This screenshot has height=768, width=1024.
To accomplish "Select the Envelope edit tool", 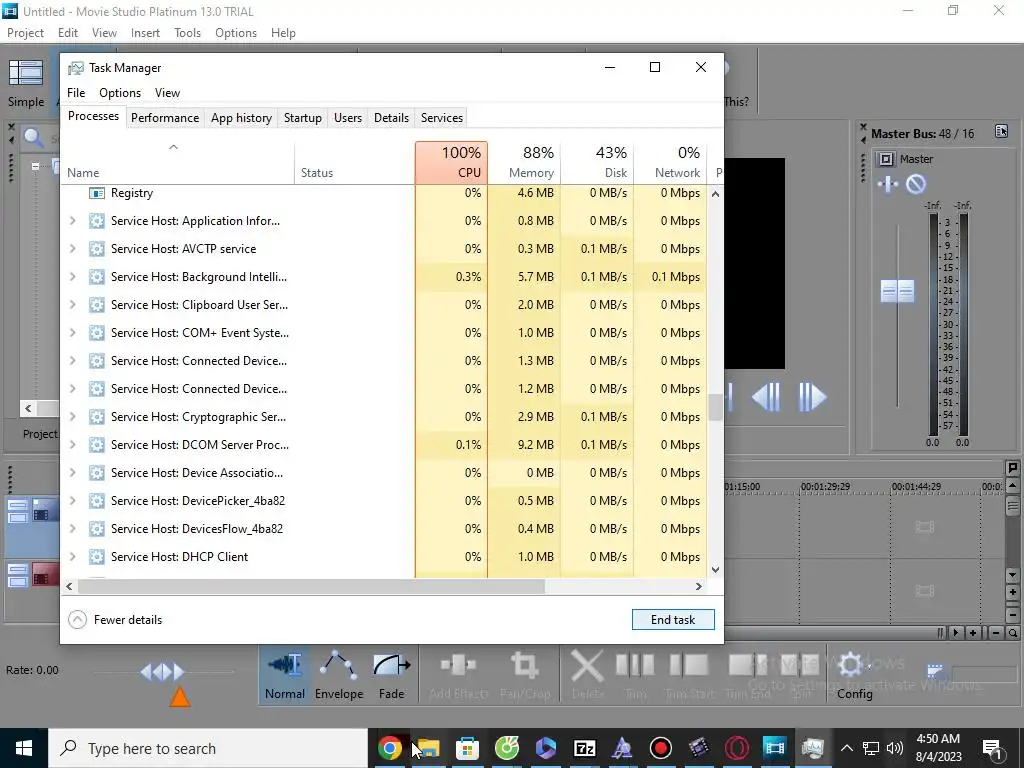I will coord(338,677).
